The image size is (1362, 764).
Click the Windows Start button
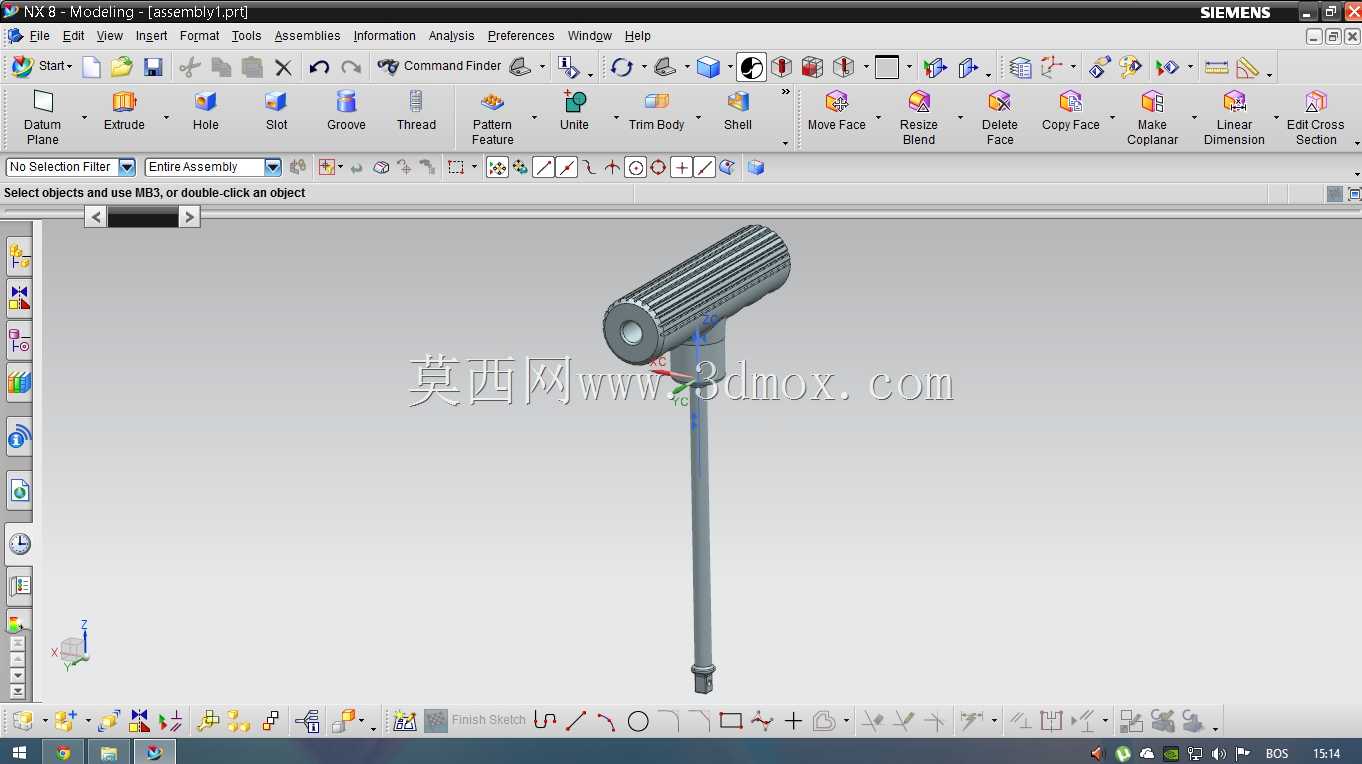tap(19, 752)
